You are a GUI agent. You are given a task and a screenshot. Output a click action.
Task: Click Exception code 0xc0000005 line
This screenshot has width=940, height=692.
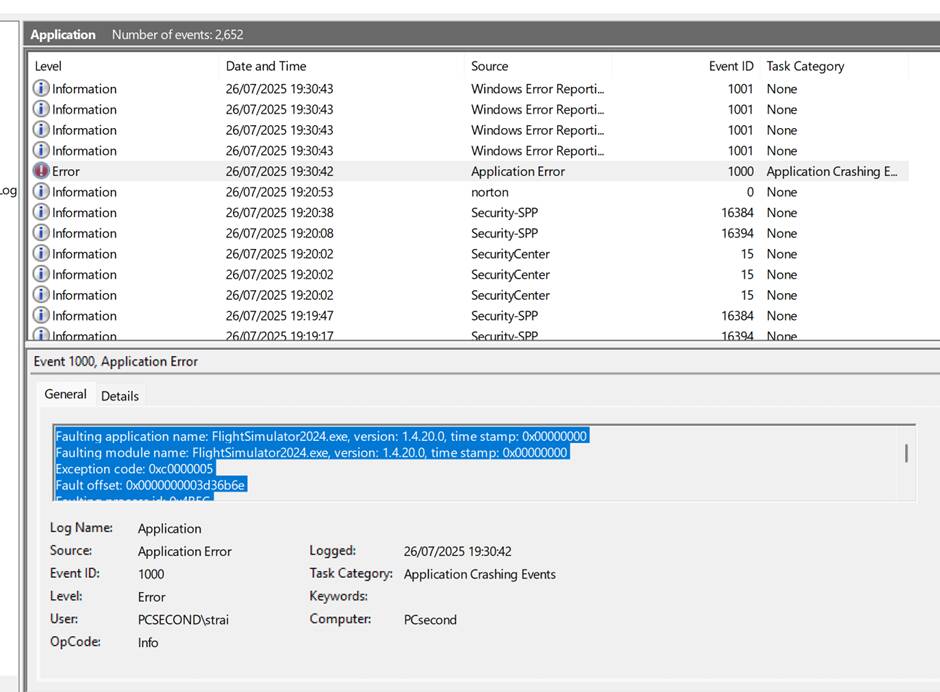click(134, 469)
